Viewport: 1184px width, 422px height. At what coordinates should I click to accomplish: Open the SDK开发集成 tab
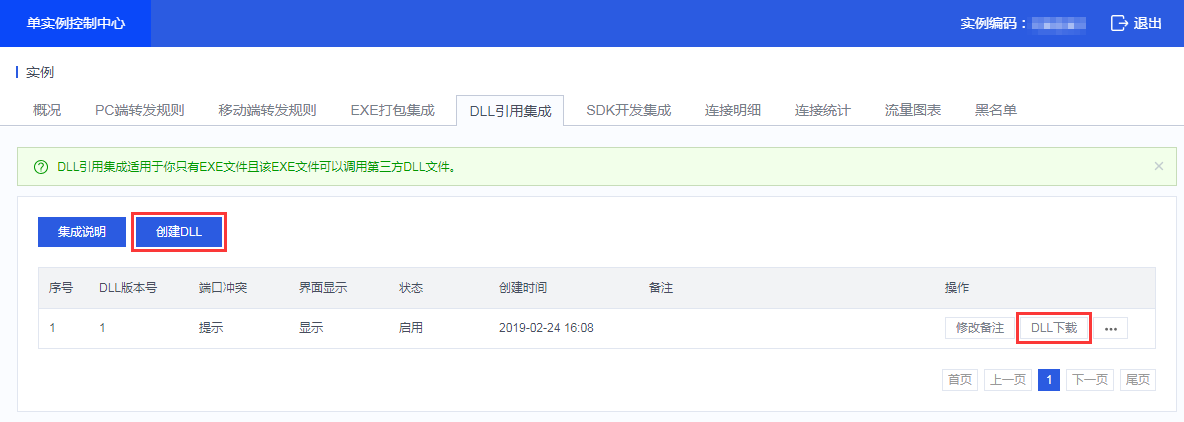[x=628, y=110]
